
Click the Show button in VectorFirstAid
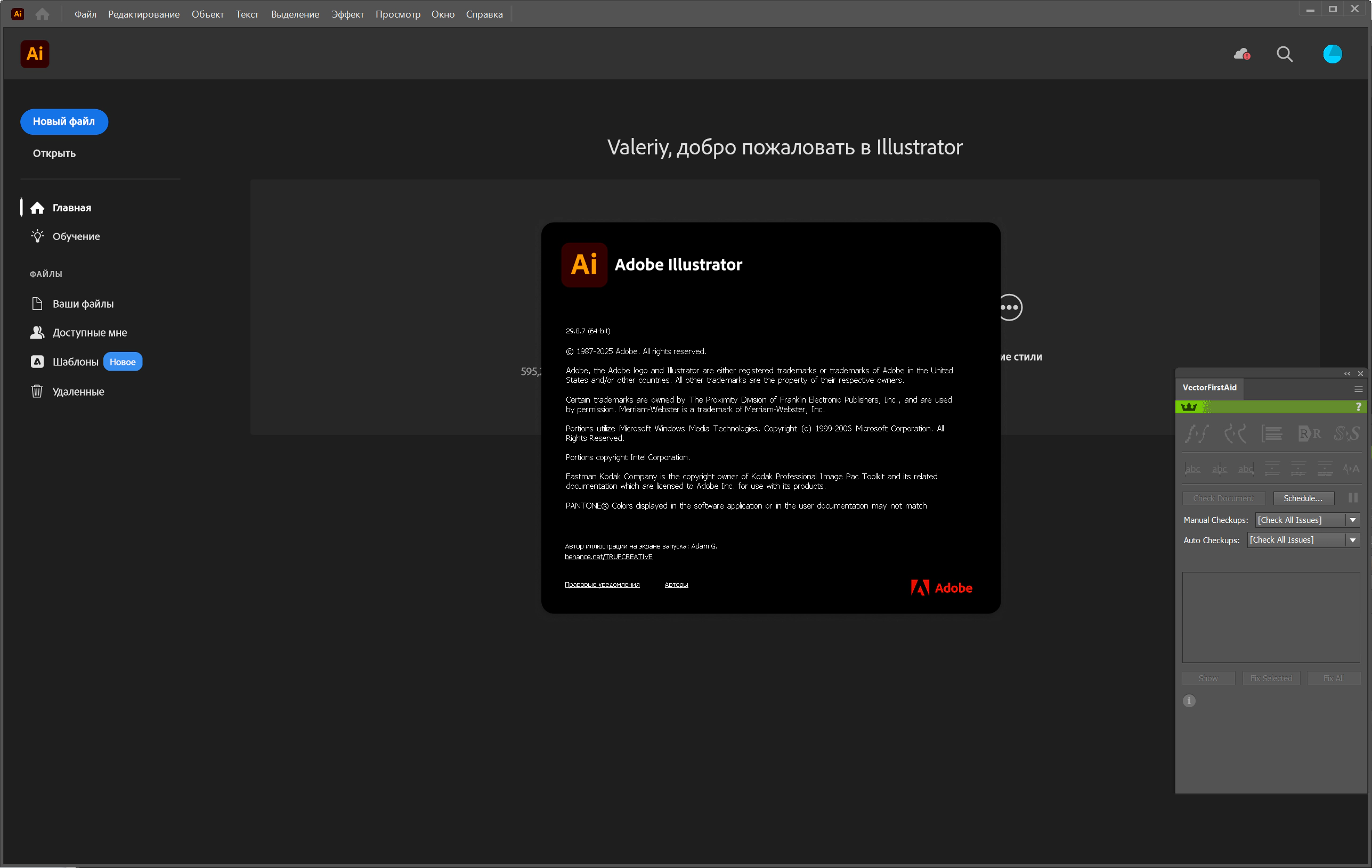[x=1208, y=678]
